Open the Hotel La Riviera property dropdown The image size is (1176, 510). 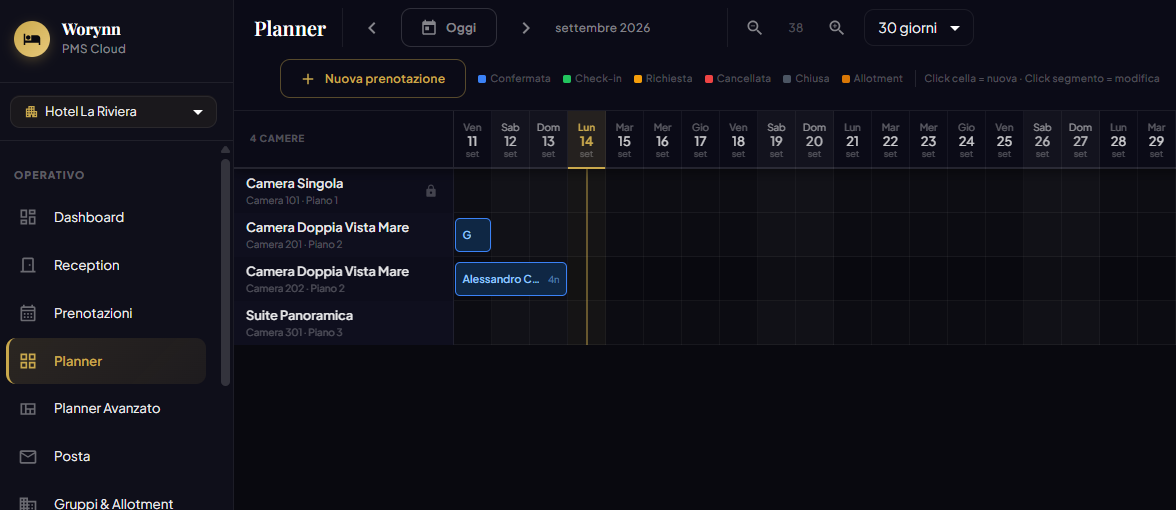[113, 112]
